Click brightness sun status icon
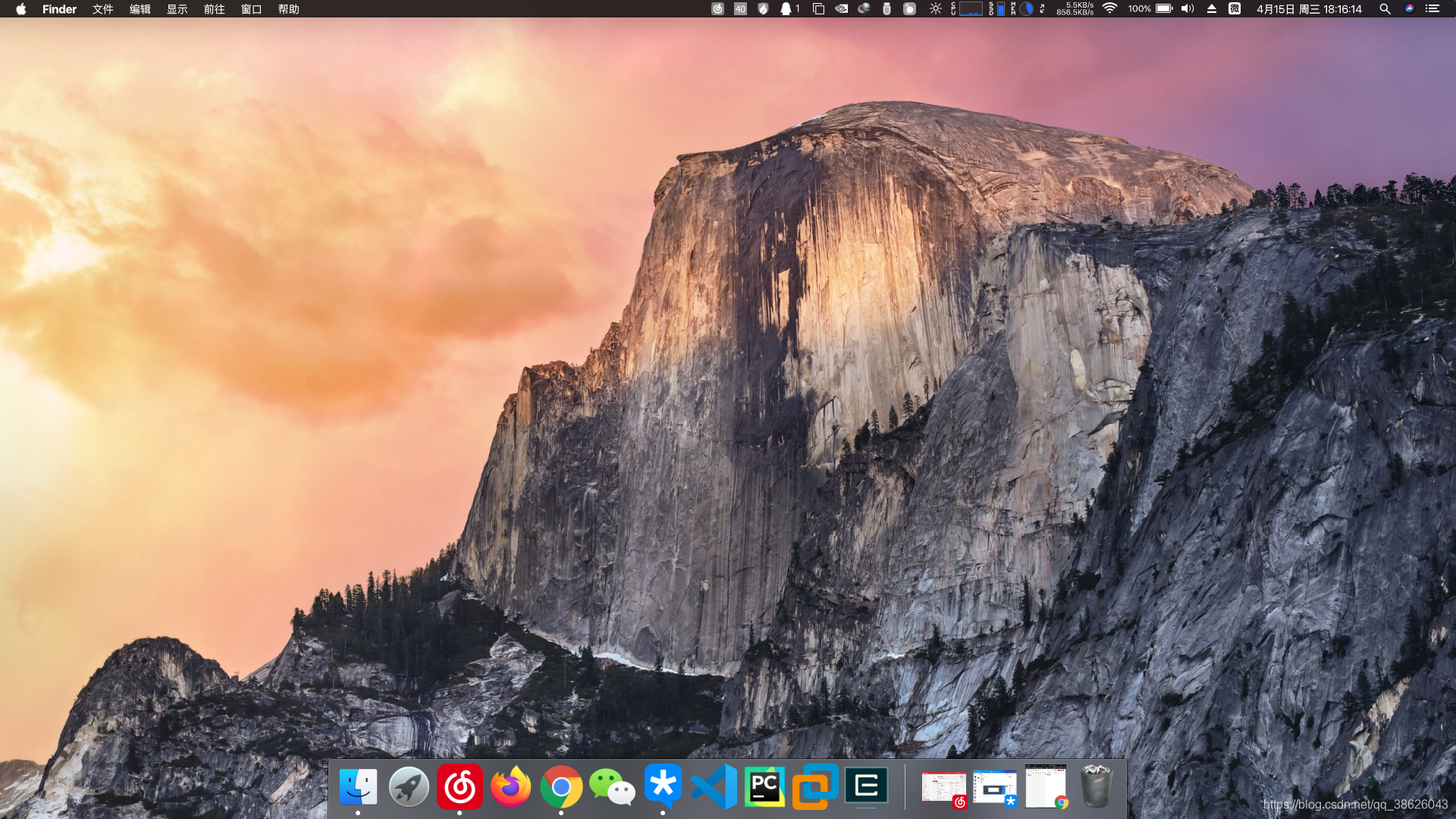Image resolution: width=1456 pixels, height=819 pixels. click(x=936, y=9)
